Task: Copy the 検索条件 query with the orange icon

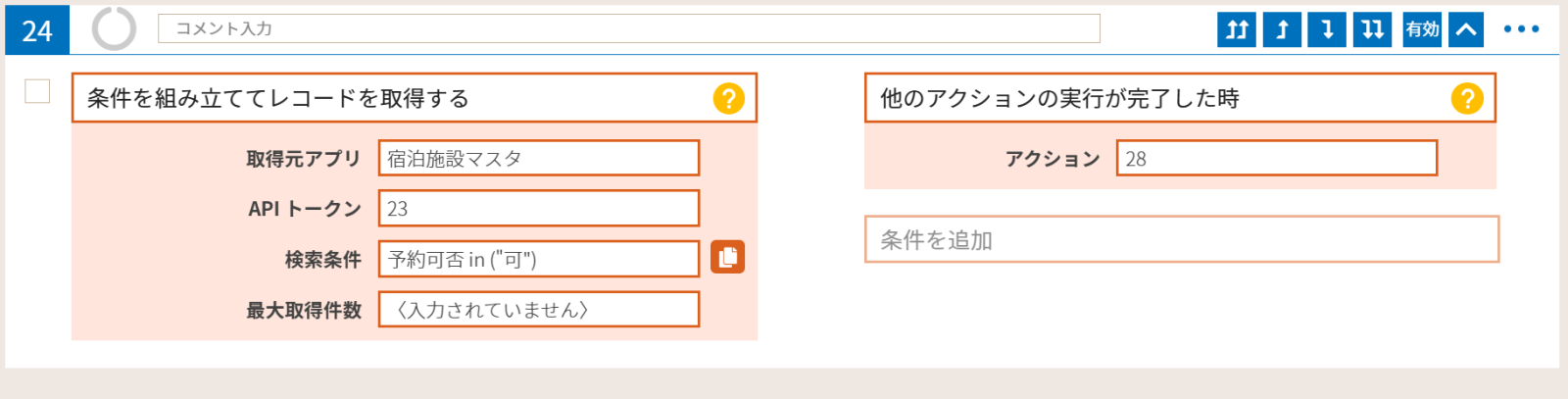Action: click(727, 257)
